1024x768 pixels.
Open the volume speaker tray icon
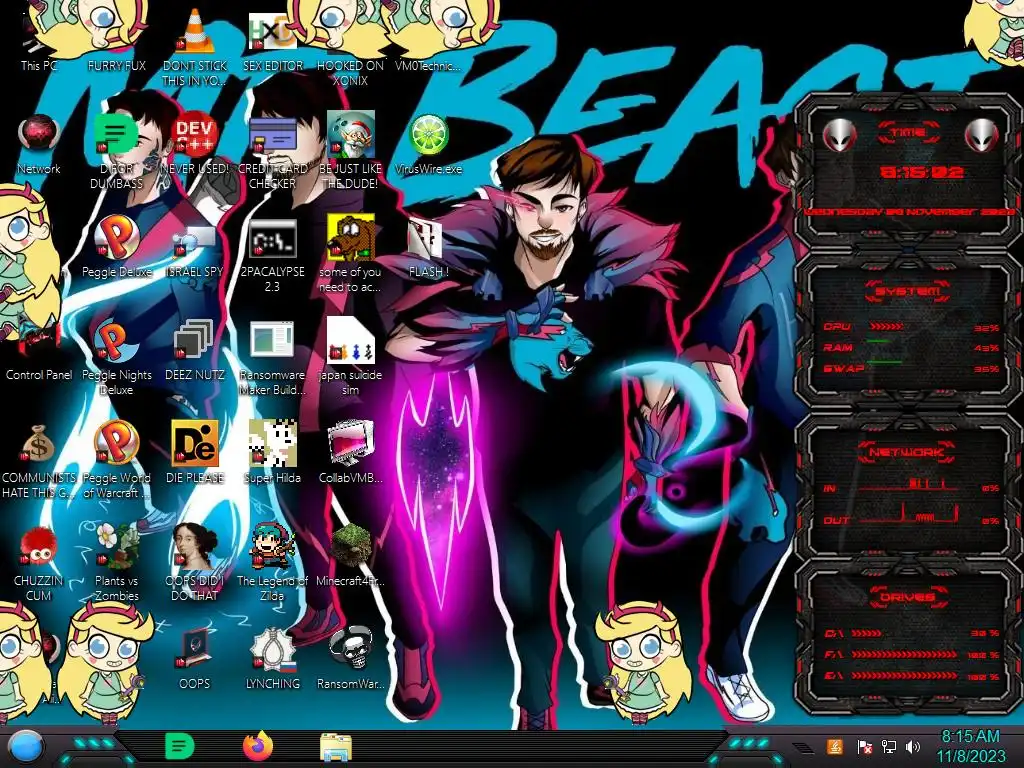click(912, 746)
